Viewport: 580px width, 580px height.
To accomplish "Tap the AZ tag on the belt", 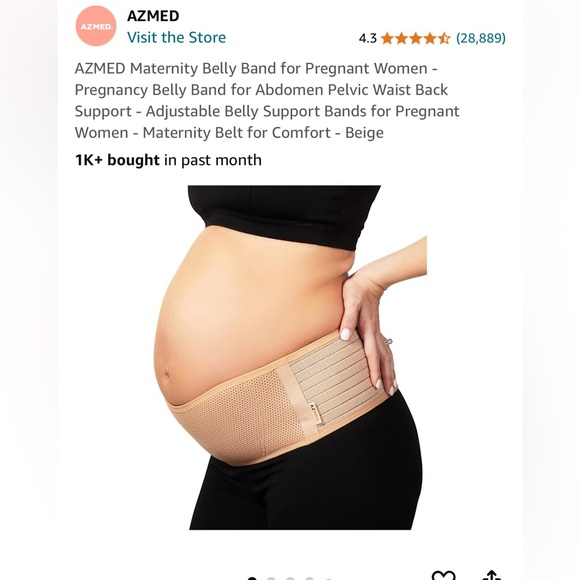I will click(315, 413).
